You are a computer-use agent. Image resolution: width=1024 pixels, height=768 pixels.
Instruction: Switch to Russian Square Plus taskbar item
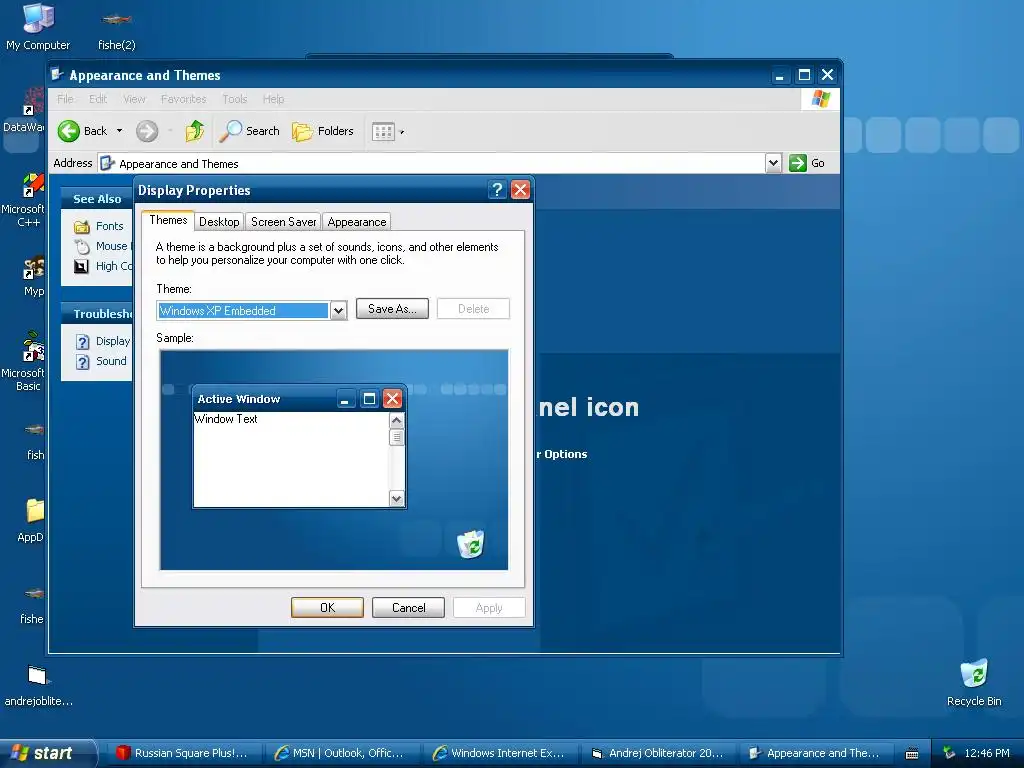(x=184, y=753)
